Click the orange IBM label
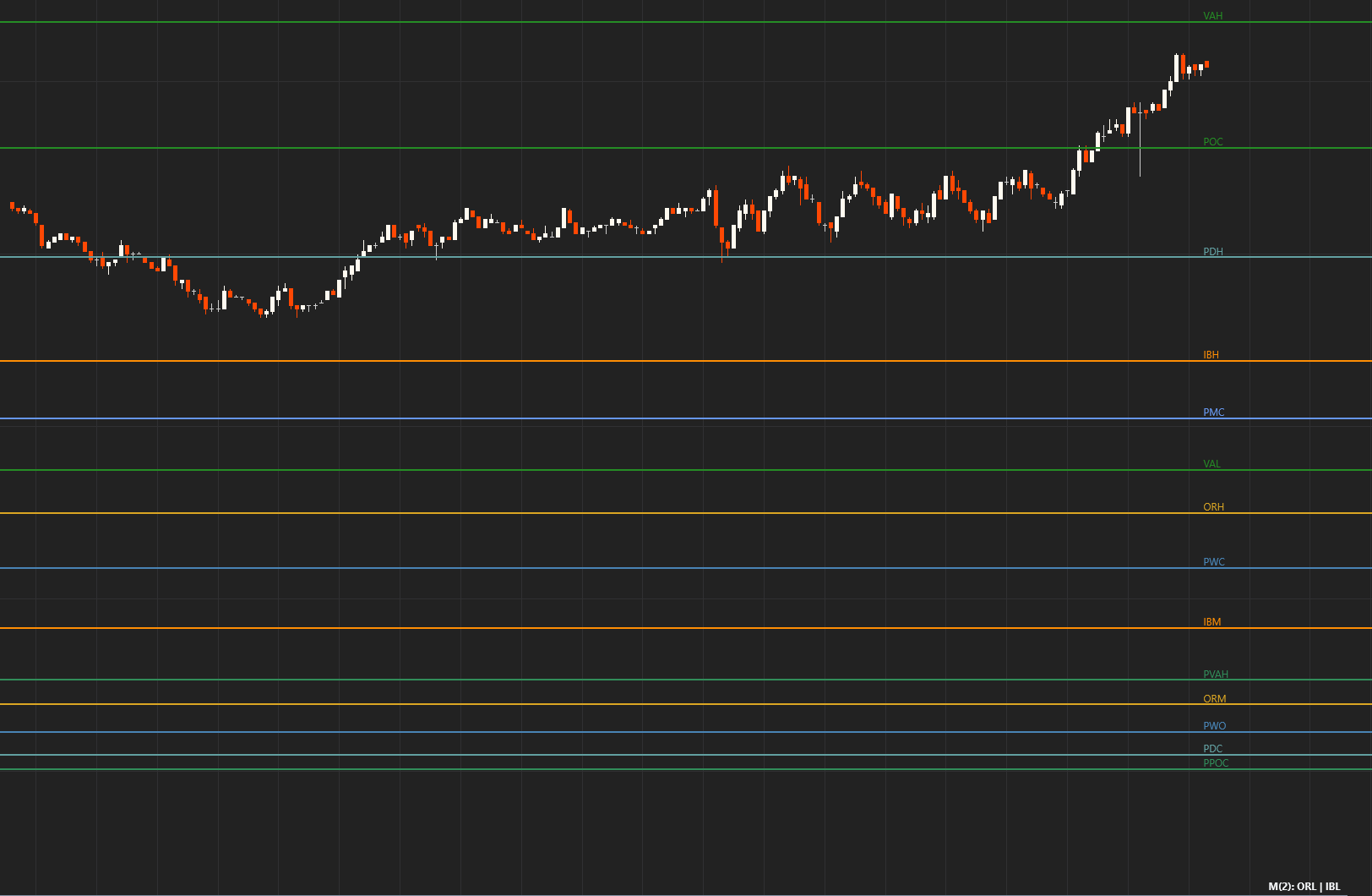 pos(1211,622)
